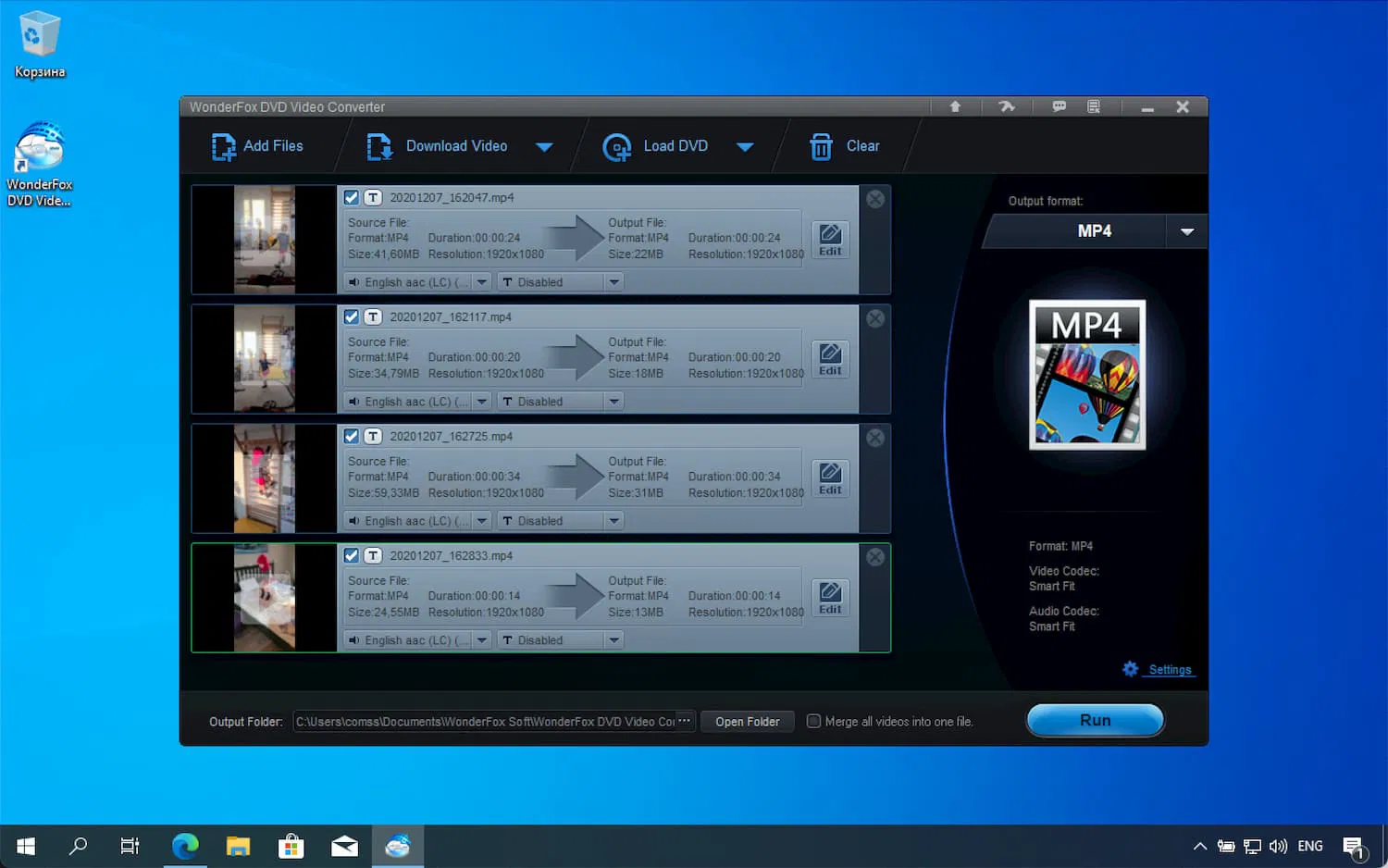Screen dimensions: 1388x868
Task: Edit the 20201207_162725.mp4 video
Action: (830, 478)
